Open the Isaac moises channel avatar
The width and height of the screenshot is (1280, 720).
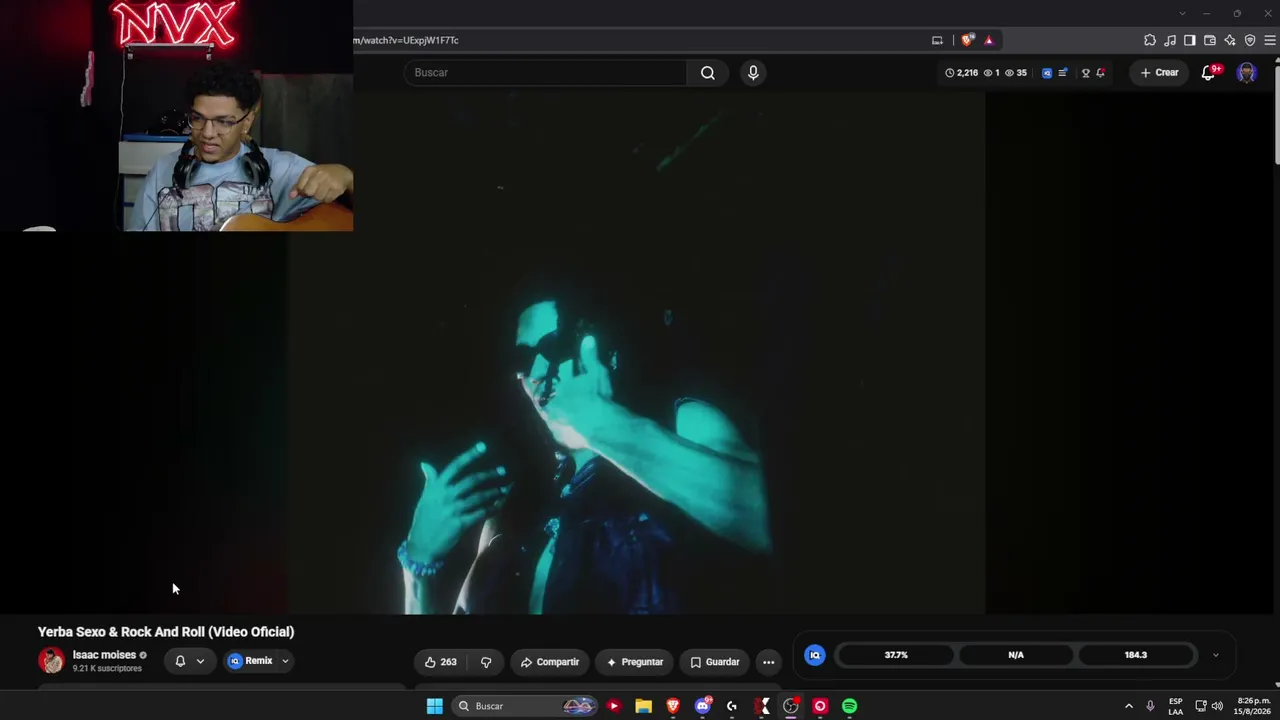point(51,660)
